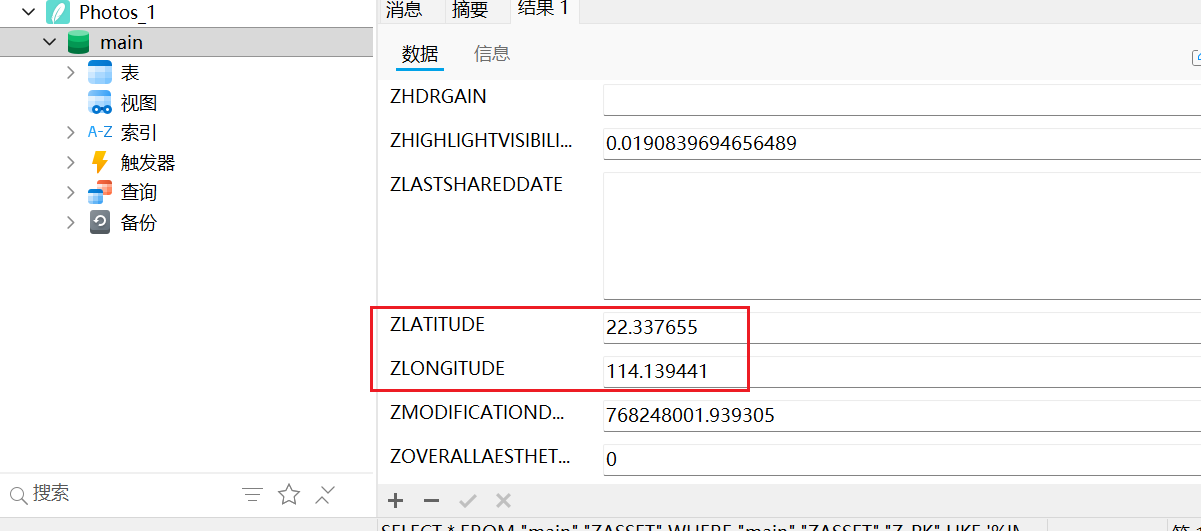1201x531 pixels.
Task: Select the 视图 (Views) icon
Action: pyautogui.click(x=100, y=103)
